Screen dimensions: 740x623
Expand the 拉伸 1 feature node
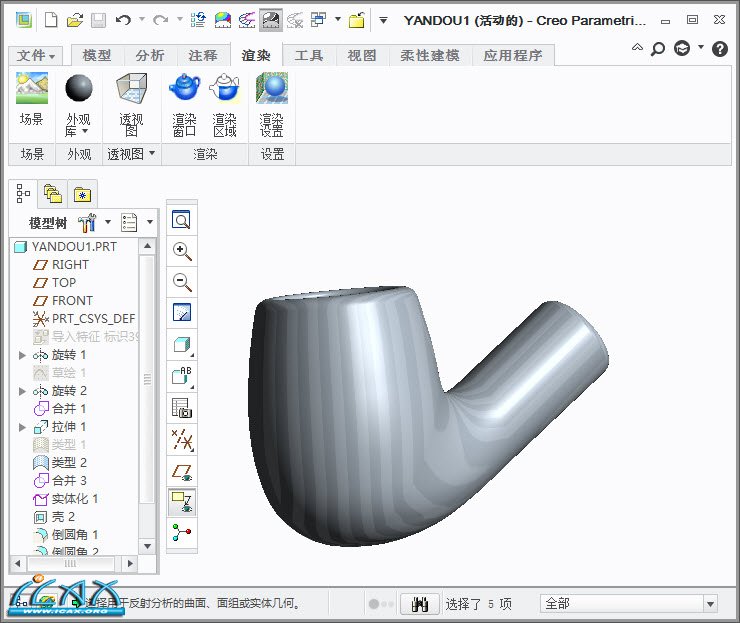[22, 427]
